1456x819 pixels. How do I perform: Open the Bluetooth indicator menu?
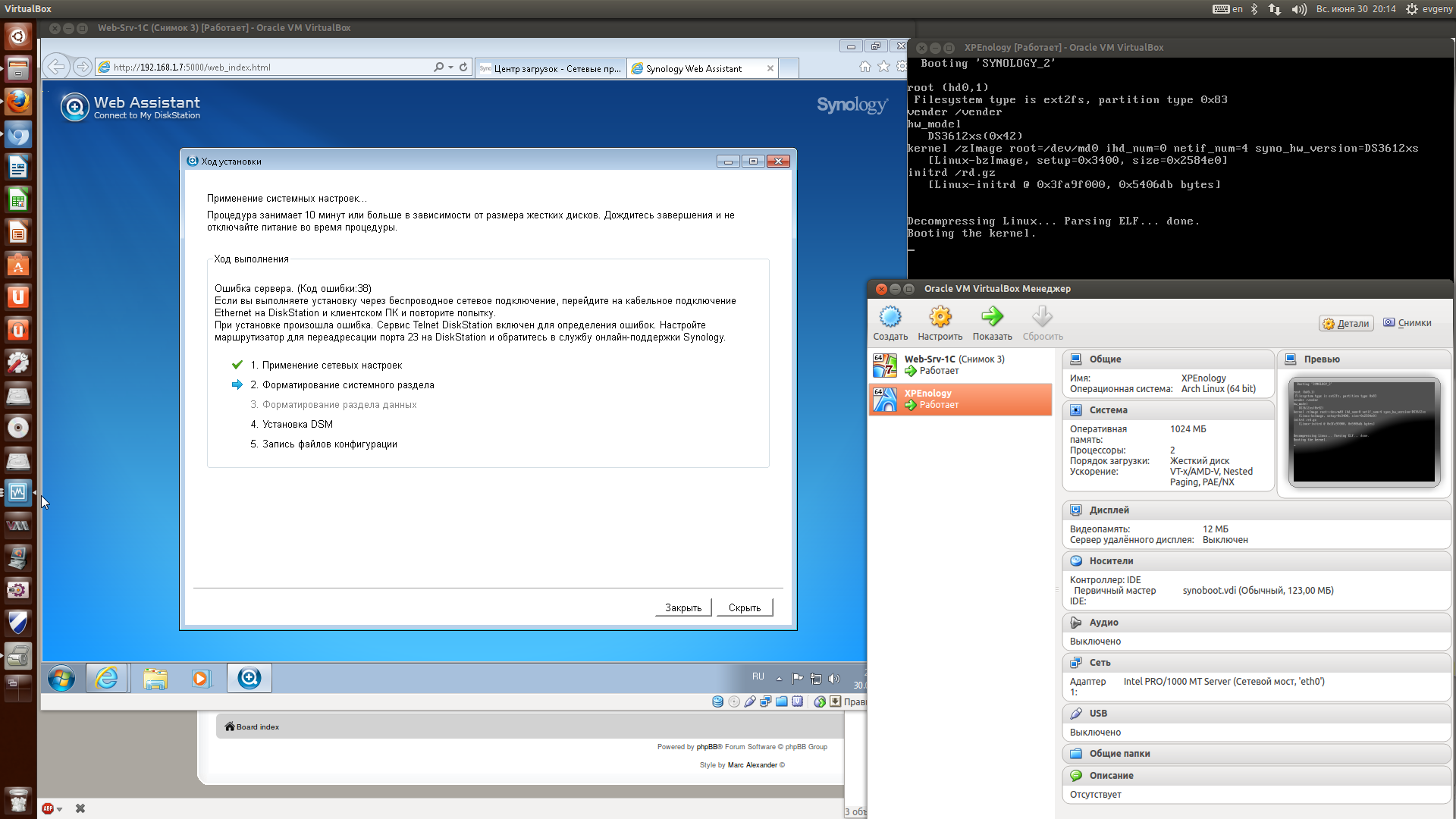1254,9
